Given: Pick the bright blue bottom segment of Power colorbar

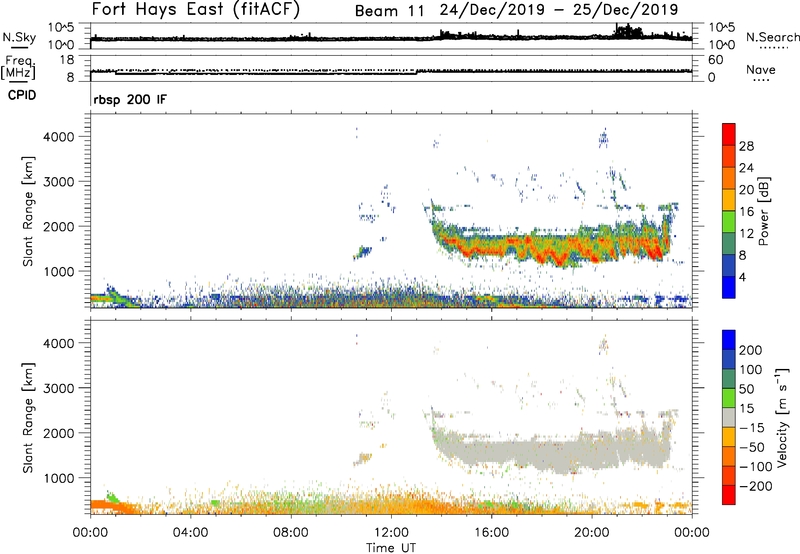Looking at the screenshot, I should point(729,287).
